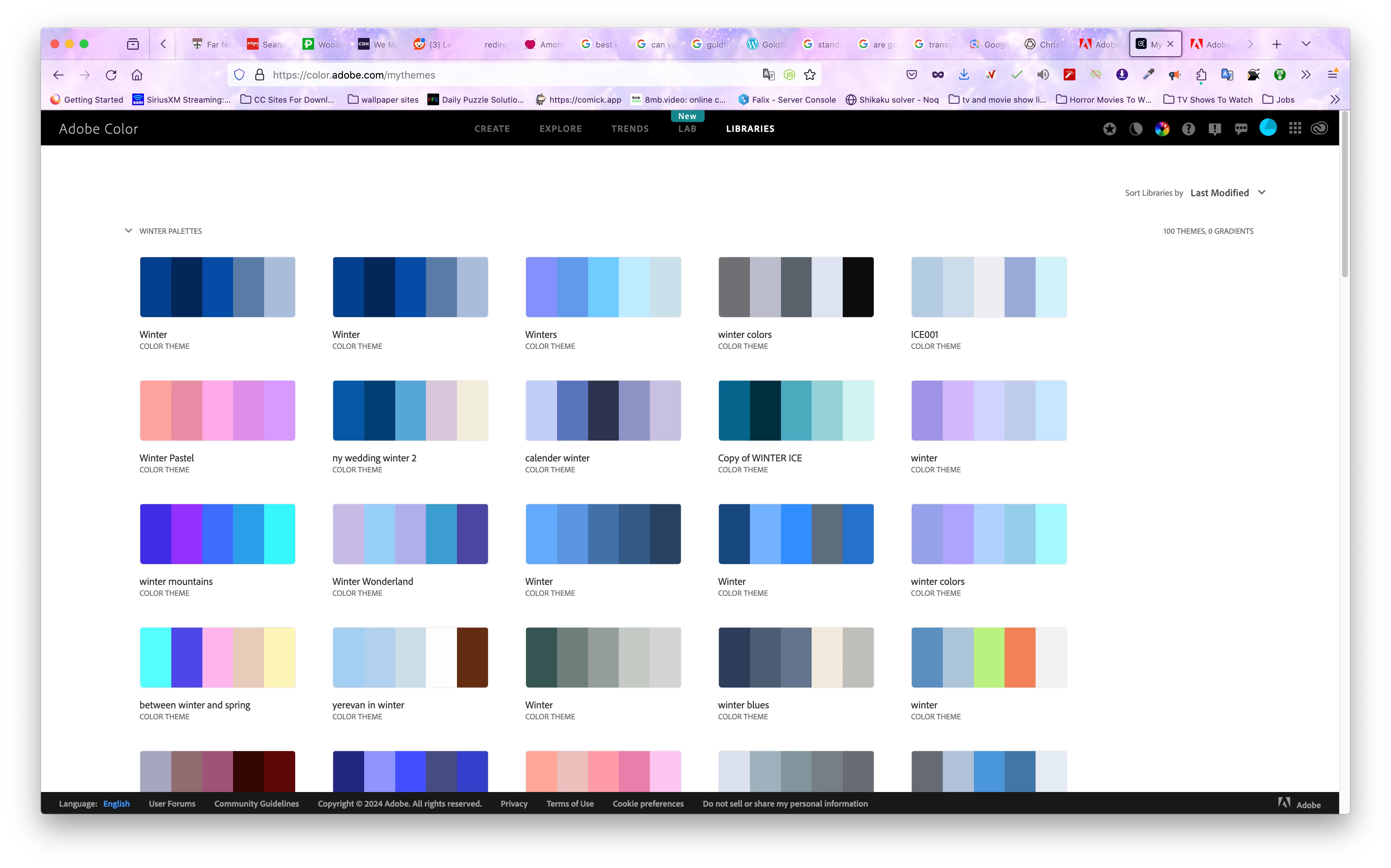Viewport: 1391px width, 868px height.
Task: Open the speech bubble chat icon
Action: coord(1241,129)
